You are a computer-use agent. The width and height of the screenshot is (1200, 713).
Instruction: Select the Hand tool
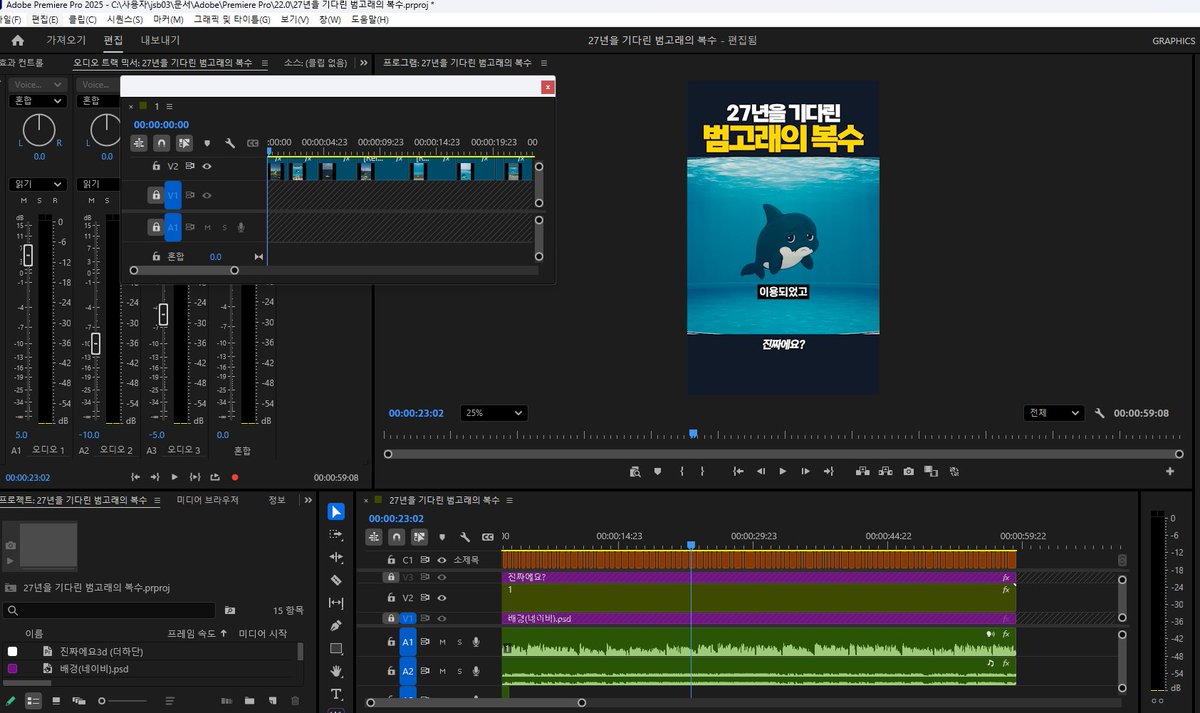(x=336, y=671)
